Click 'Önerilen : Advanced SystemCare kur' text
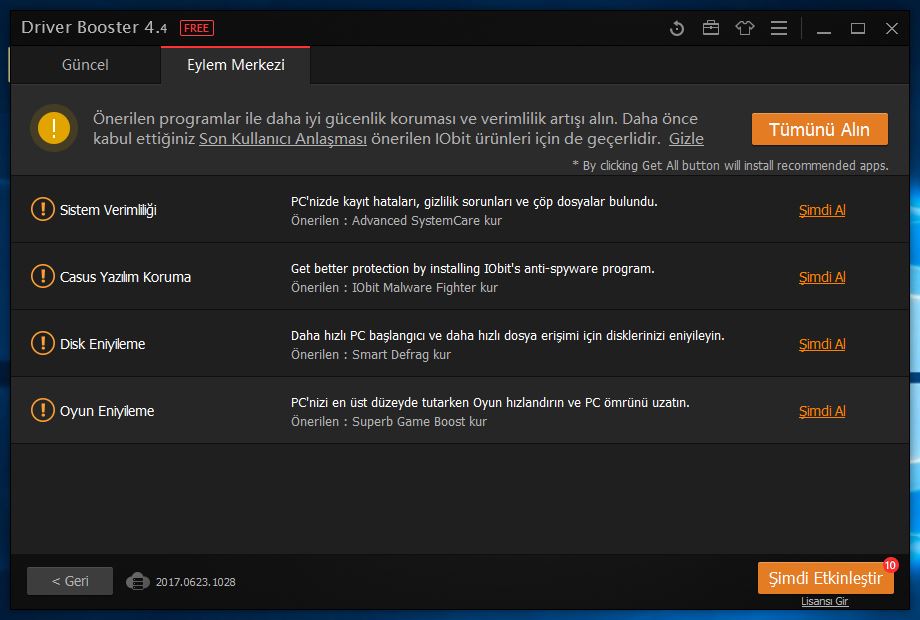 coord(396,221)
